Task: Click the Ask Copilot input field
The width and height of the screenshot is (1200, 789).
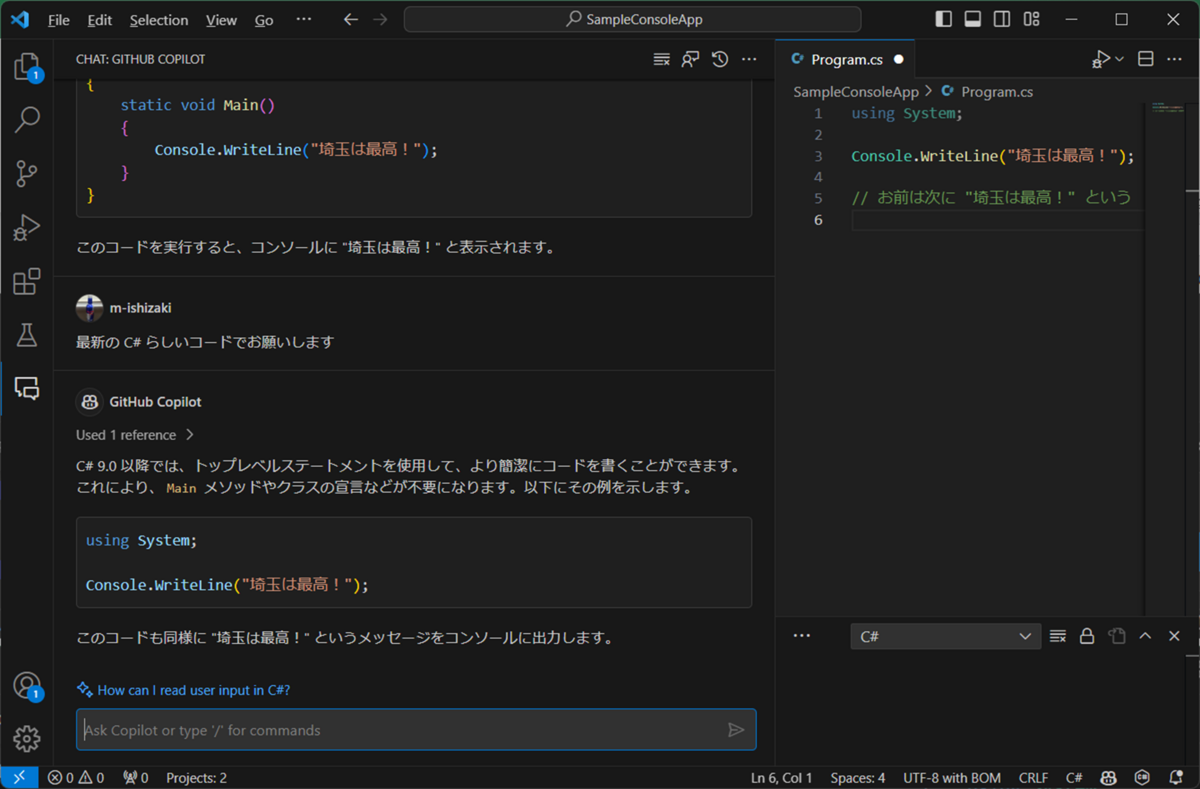Action: [x=400, y=729]
